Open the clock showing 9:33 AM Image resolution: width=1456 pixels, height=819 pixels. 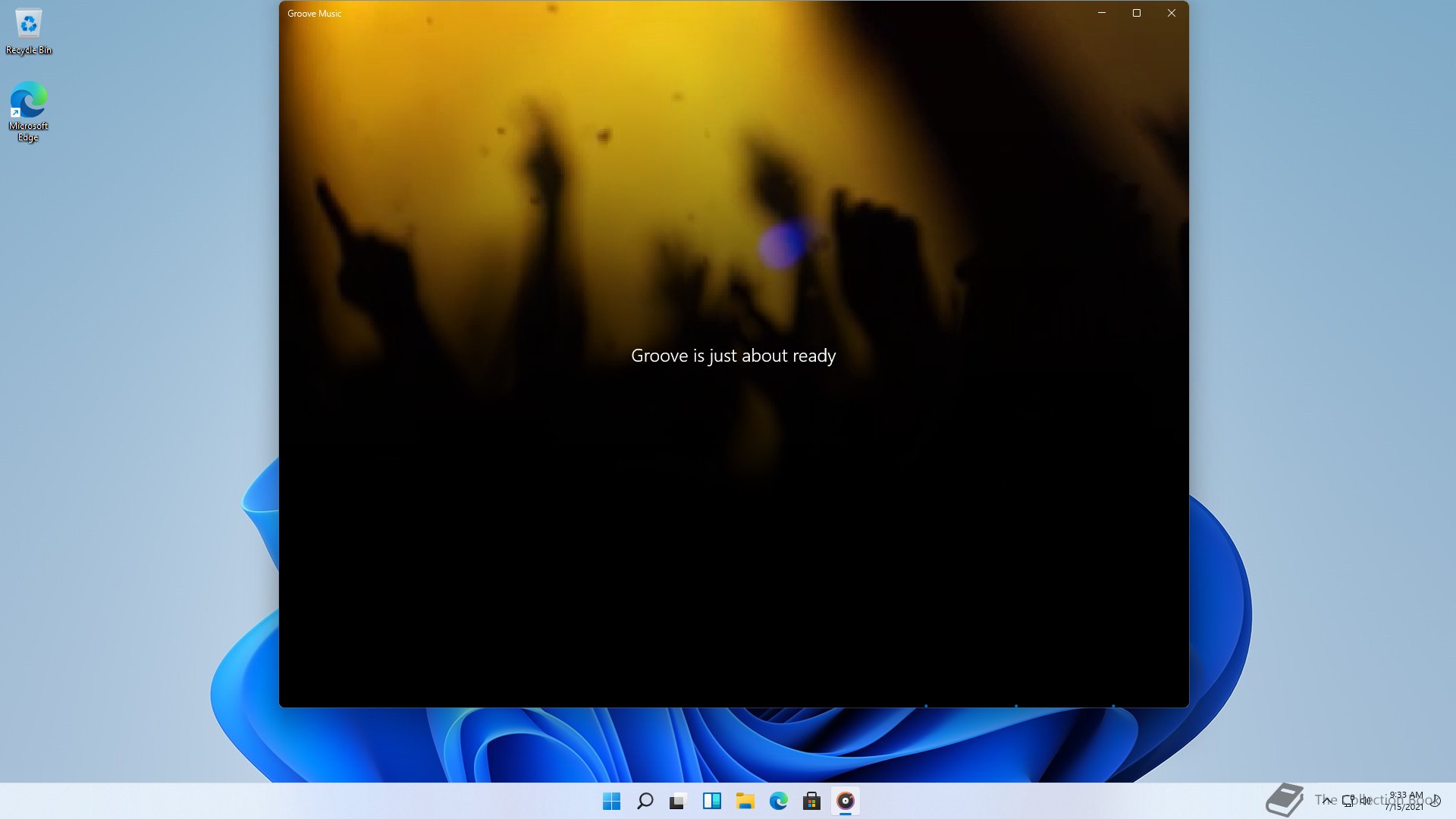(1405, 801)
